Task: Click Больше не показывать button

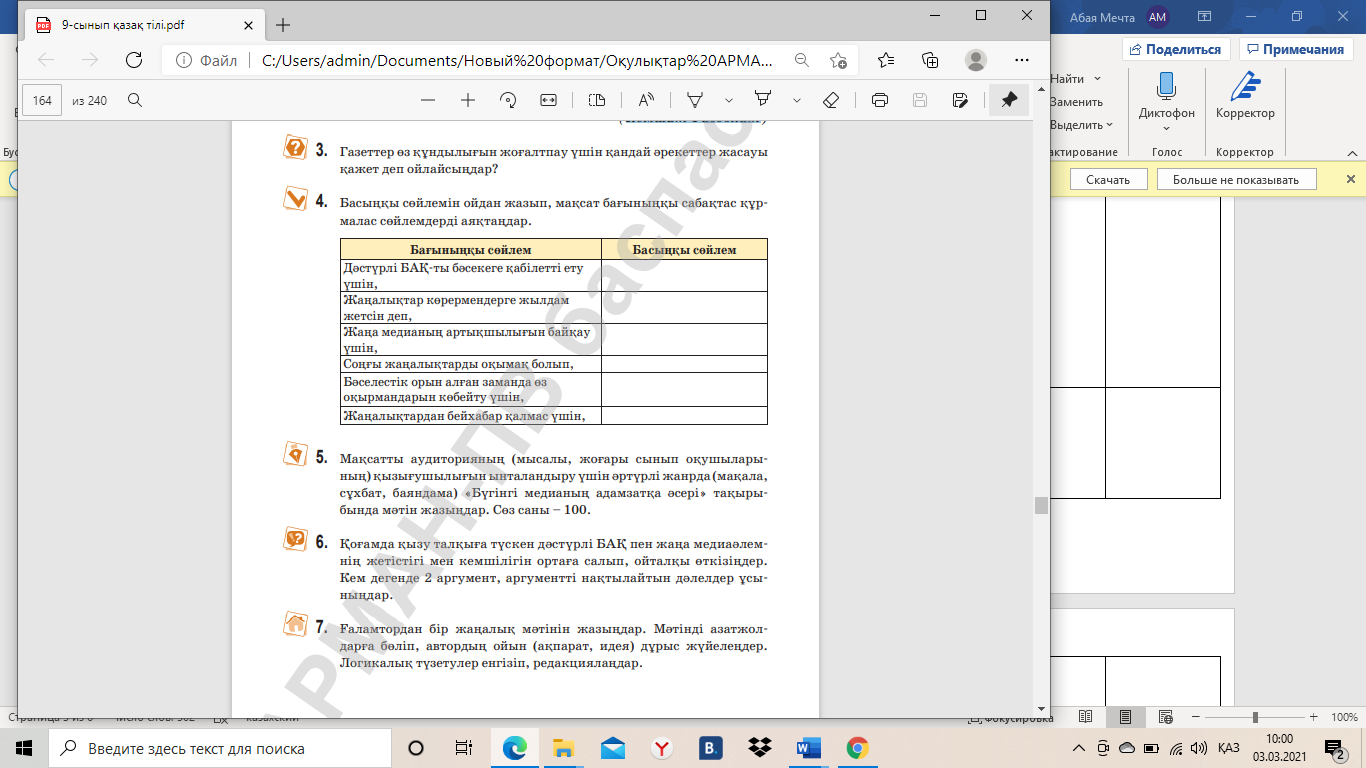Action: (1236, 180)
